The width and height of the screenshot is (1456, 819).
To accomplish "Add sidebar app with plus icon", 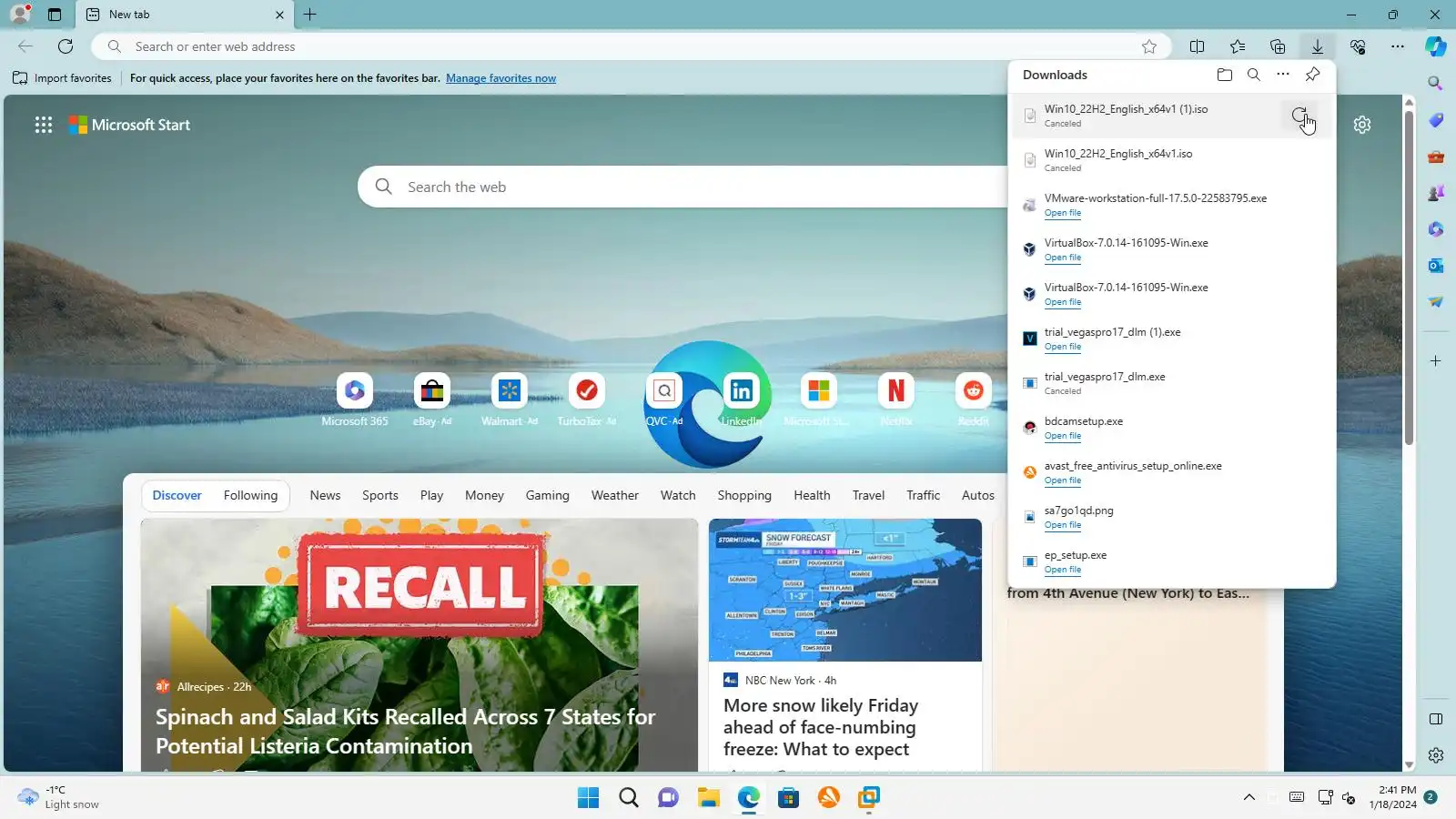I will click(1436, 361).
